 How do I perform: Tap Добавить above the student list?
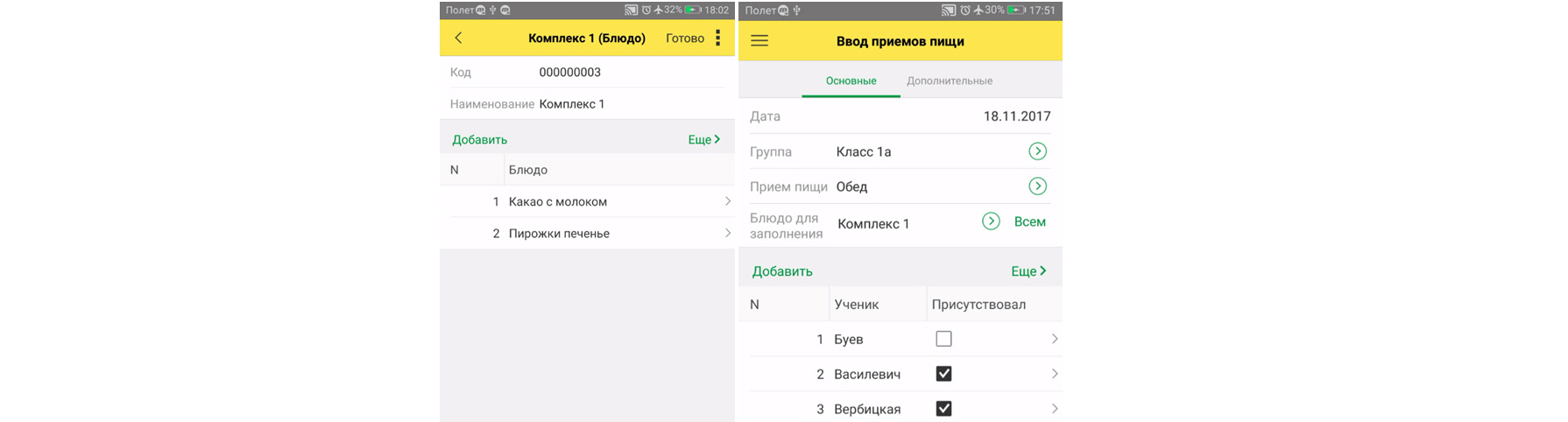pos(782,271)
